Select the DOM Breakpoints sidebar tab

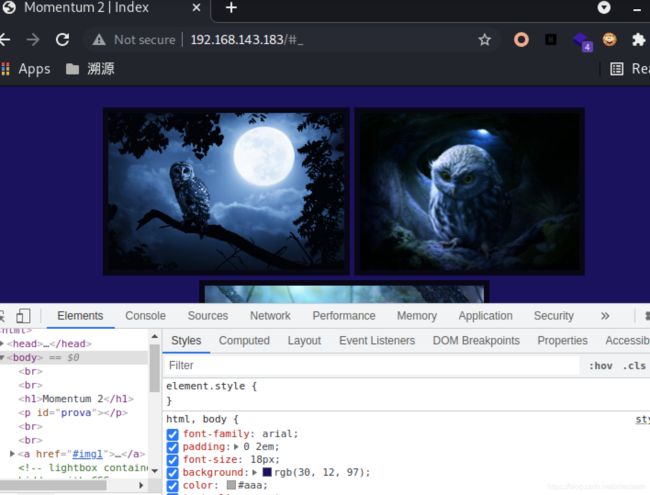(x=476, y=341)
